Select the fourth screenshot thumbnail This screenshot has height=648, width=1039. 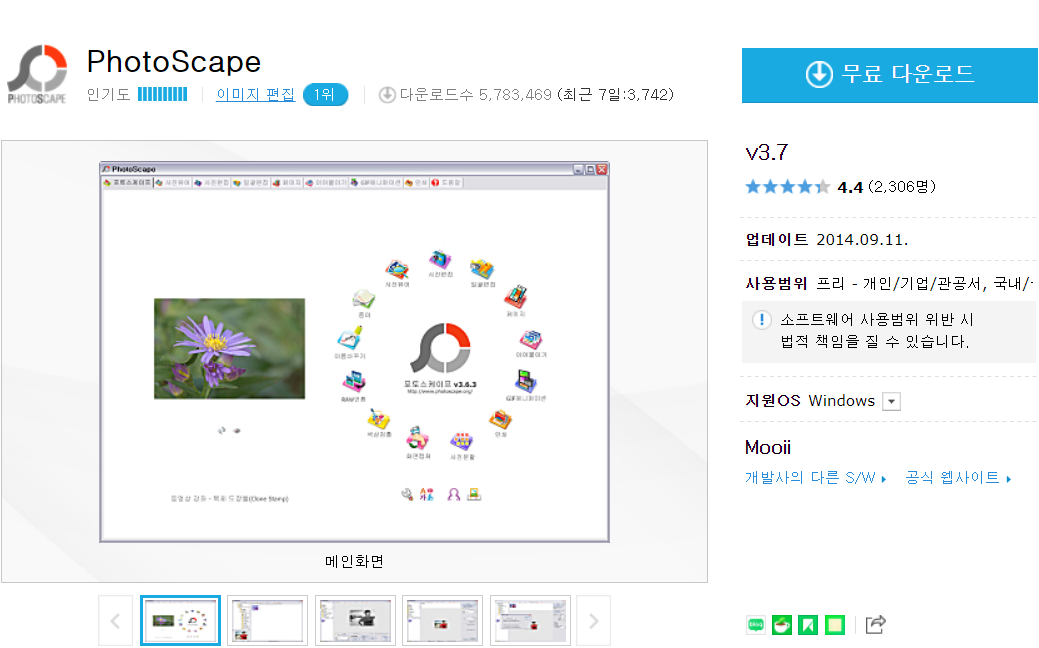[x=443, y=620]
